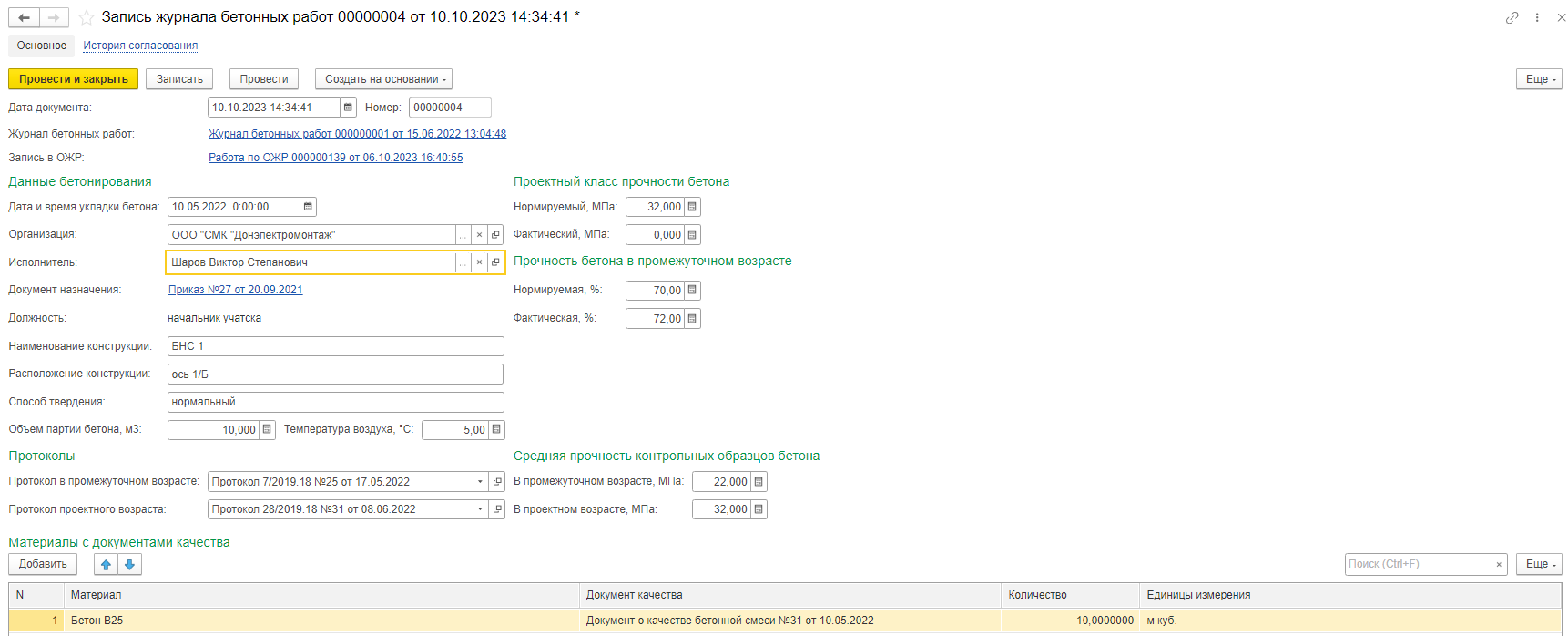Move row up with blue arrow
Viewport: 1568px width, 636px height.
pyautogui.click(x=106, y=565)
